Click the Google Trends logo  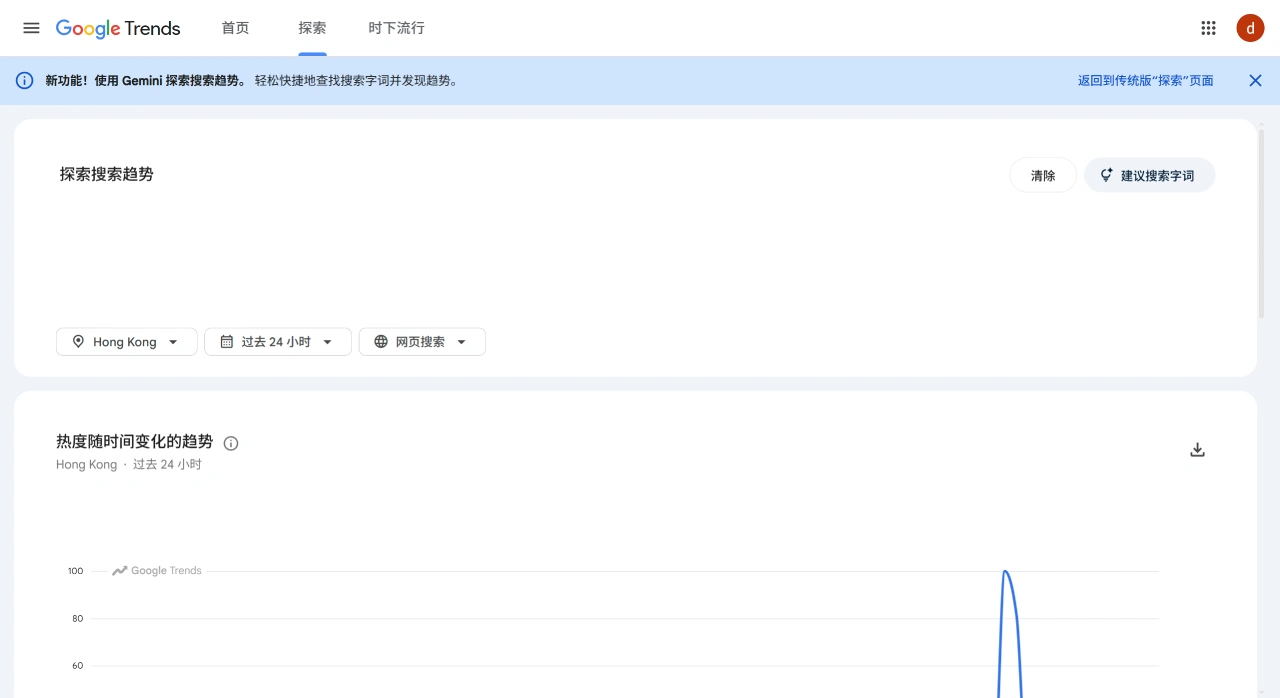[x=118, y=28]
